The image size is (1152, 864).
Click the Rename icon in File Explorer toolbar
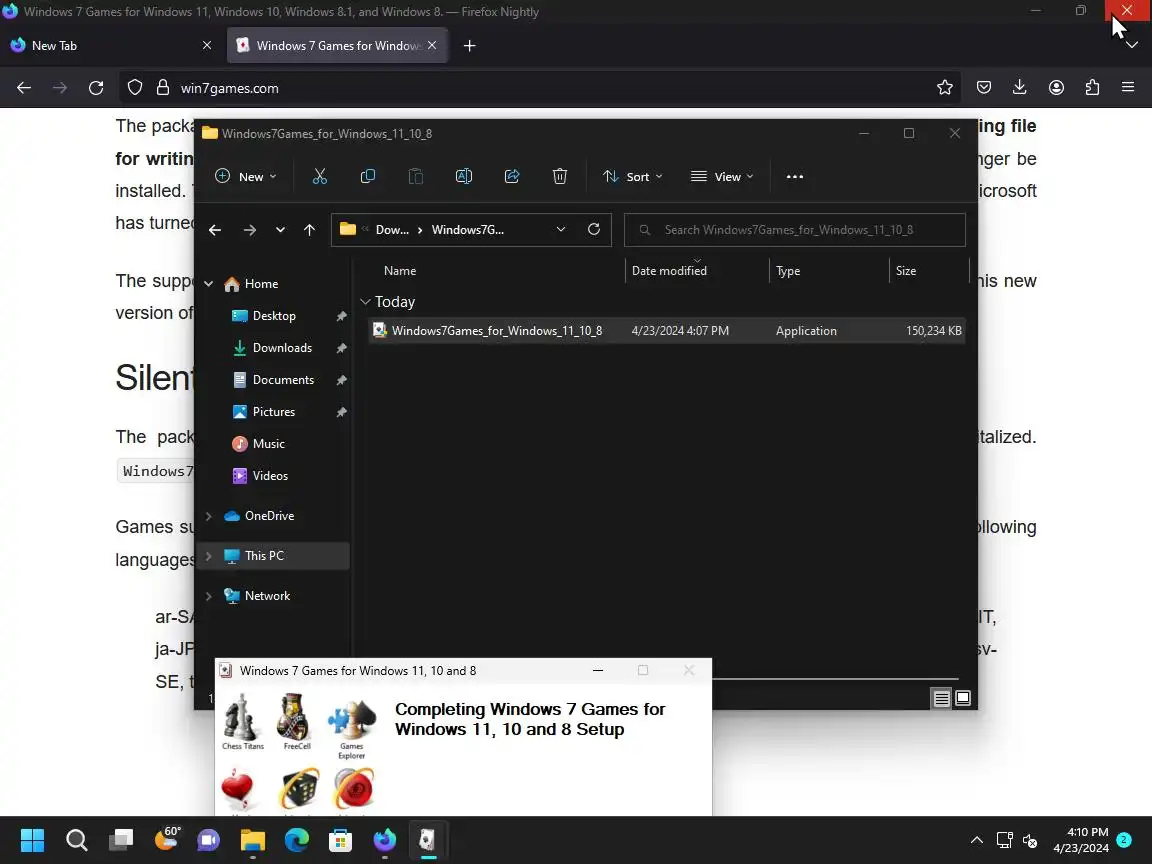(x=464, y=176)
